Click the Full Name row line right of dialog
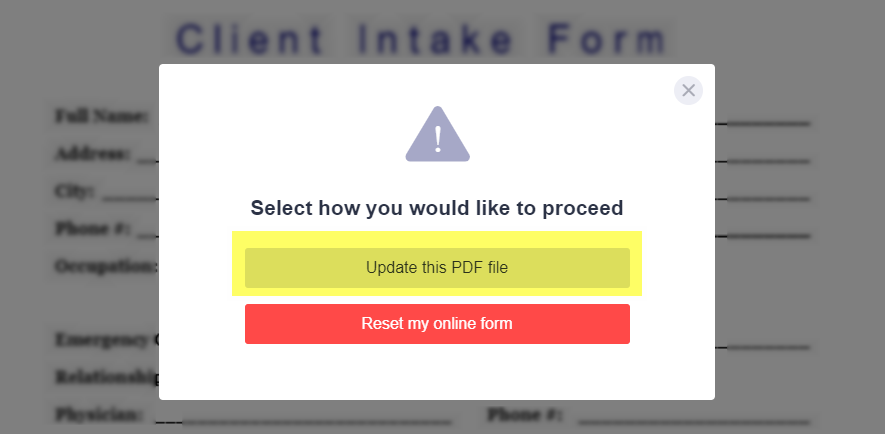 pyautogui.click(x=763, y=123)
